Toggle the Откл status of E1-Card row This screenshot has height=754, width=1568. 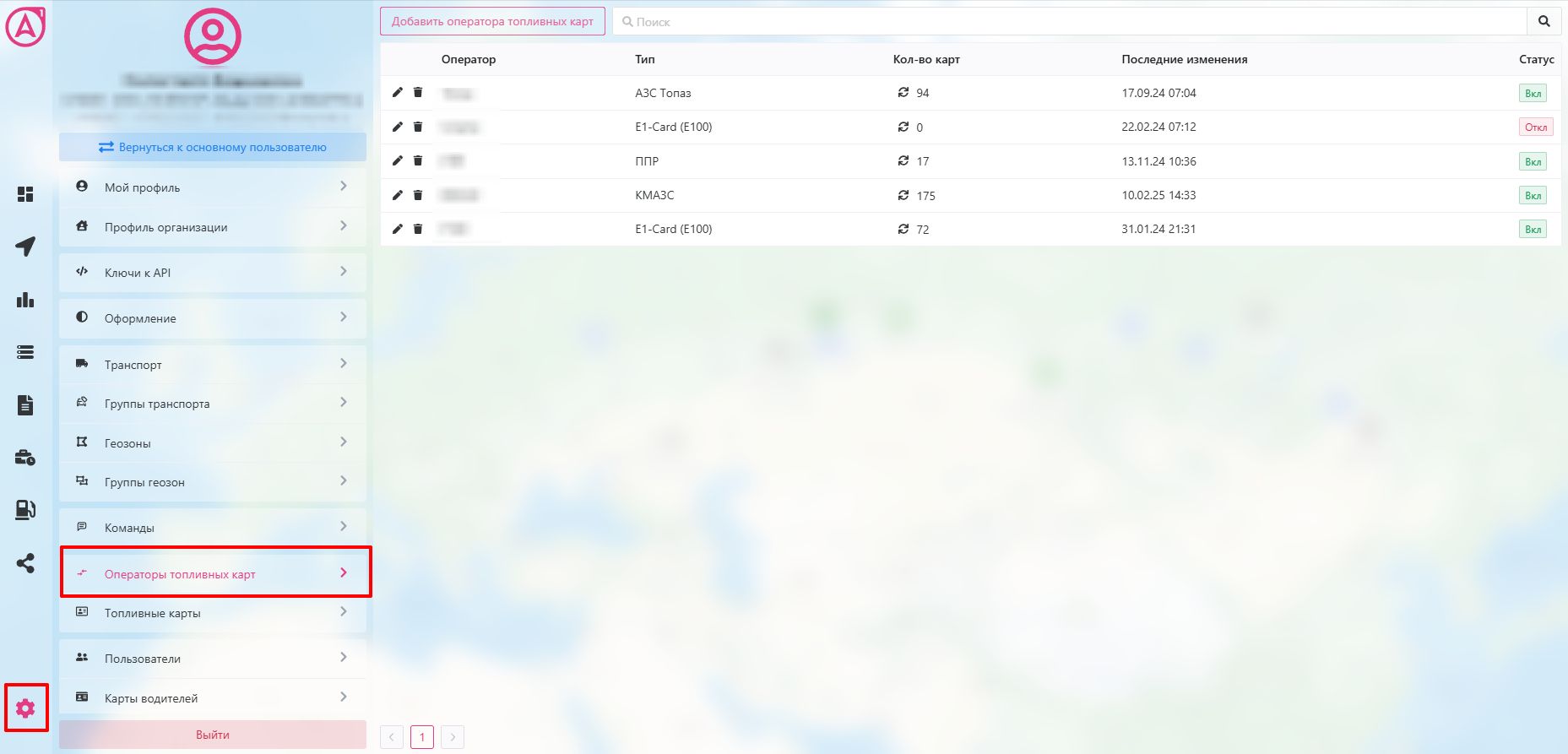tap(1536, 127)
